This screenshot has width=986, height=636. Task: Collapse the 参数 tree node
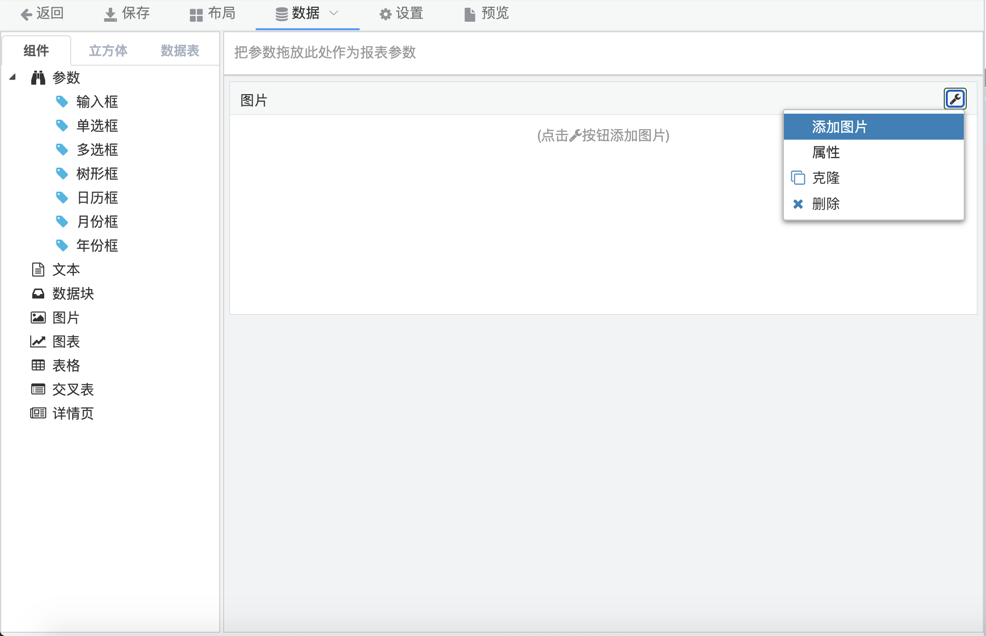click(13, 77)
